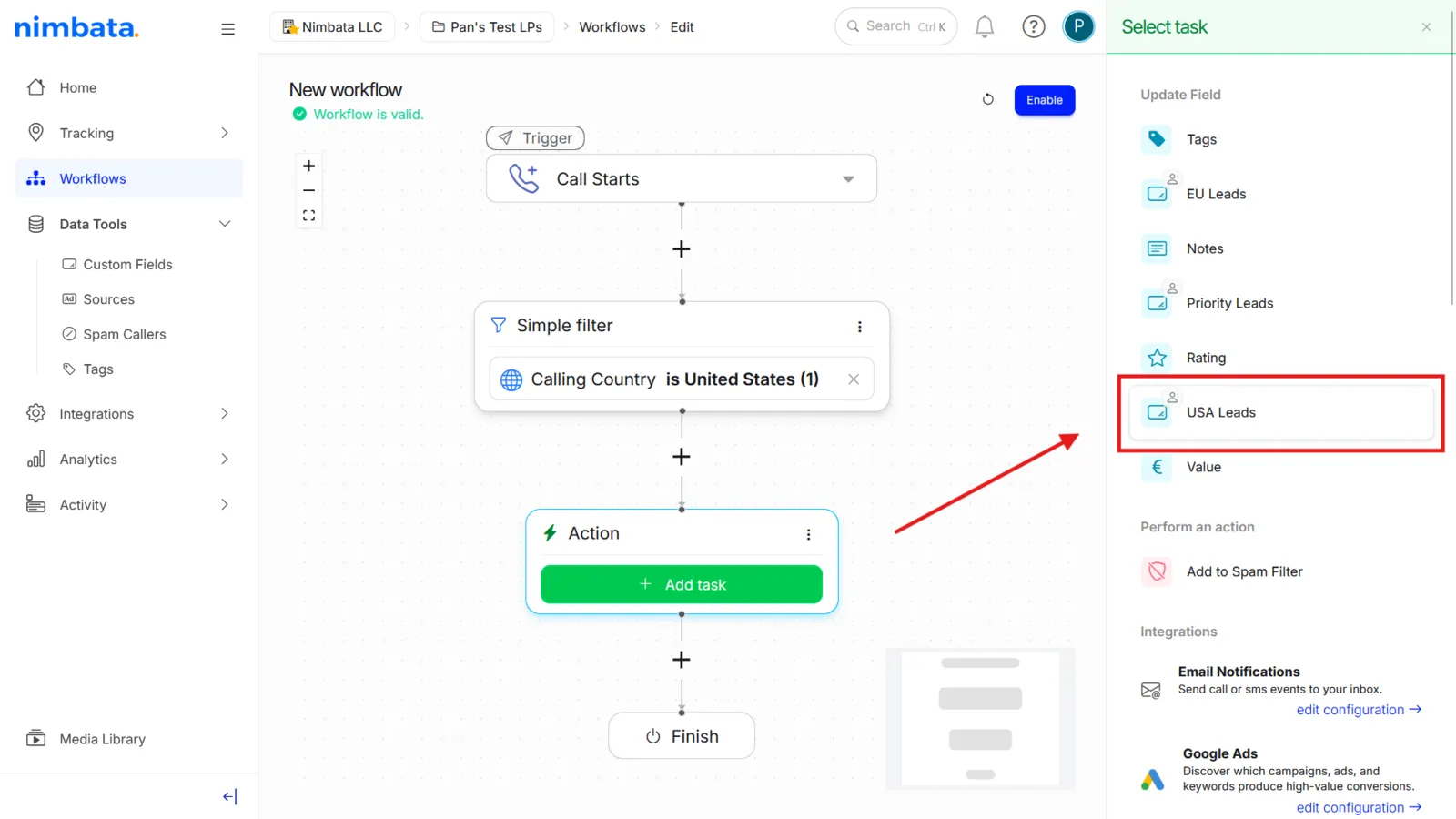Expand the Analytics sidebar section
Screen dimensions: 1456x819
pos(224,460)
